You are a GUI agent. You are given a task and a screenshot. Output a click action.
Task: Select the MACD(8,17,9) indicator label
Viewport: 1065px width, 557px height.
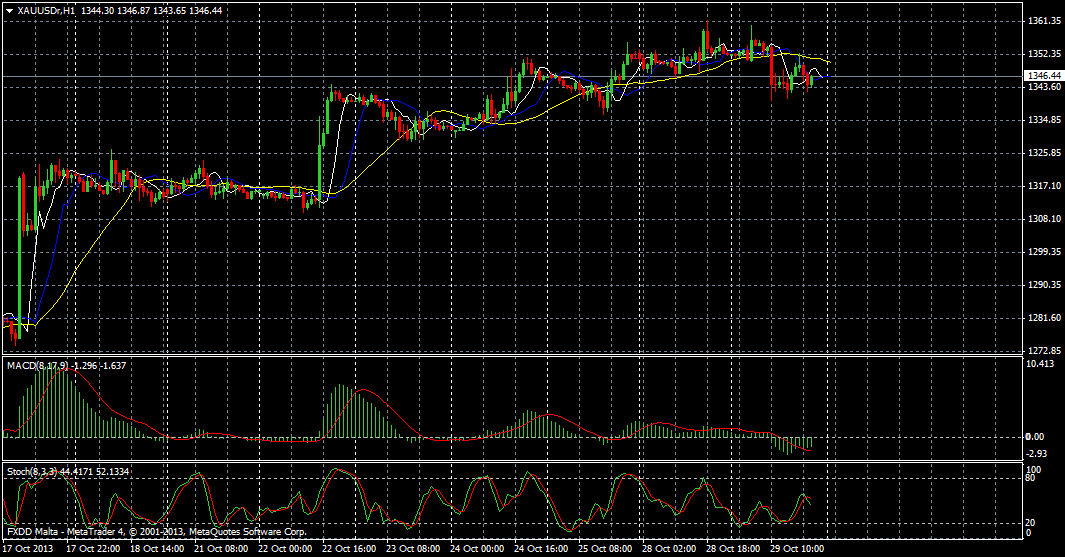(x=38, y=366)
